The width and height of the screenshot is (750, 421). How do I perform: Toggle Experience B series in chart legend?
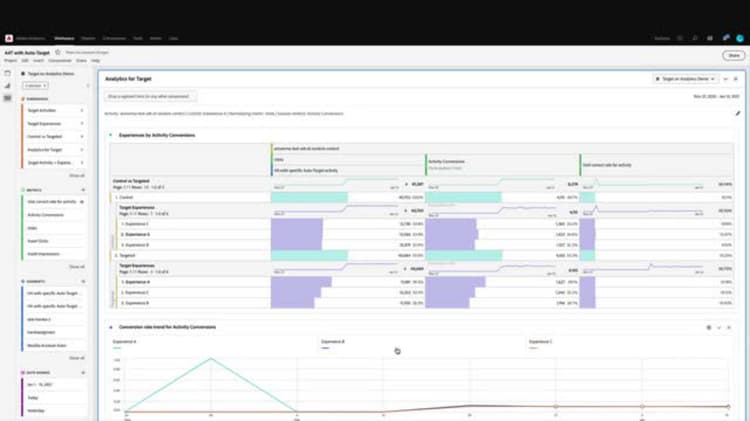point(333,342)
